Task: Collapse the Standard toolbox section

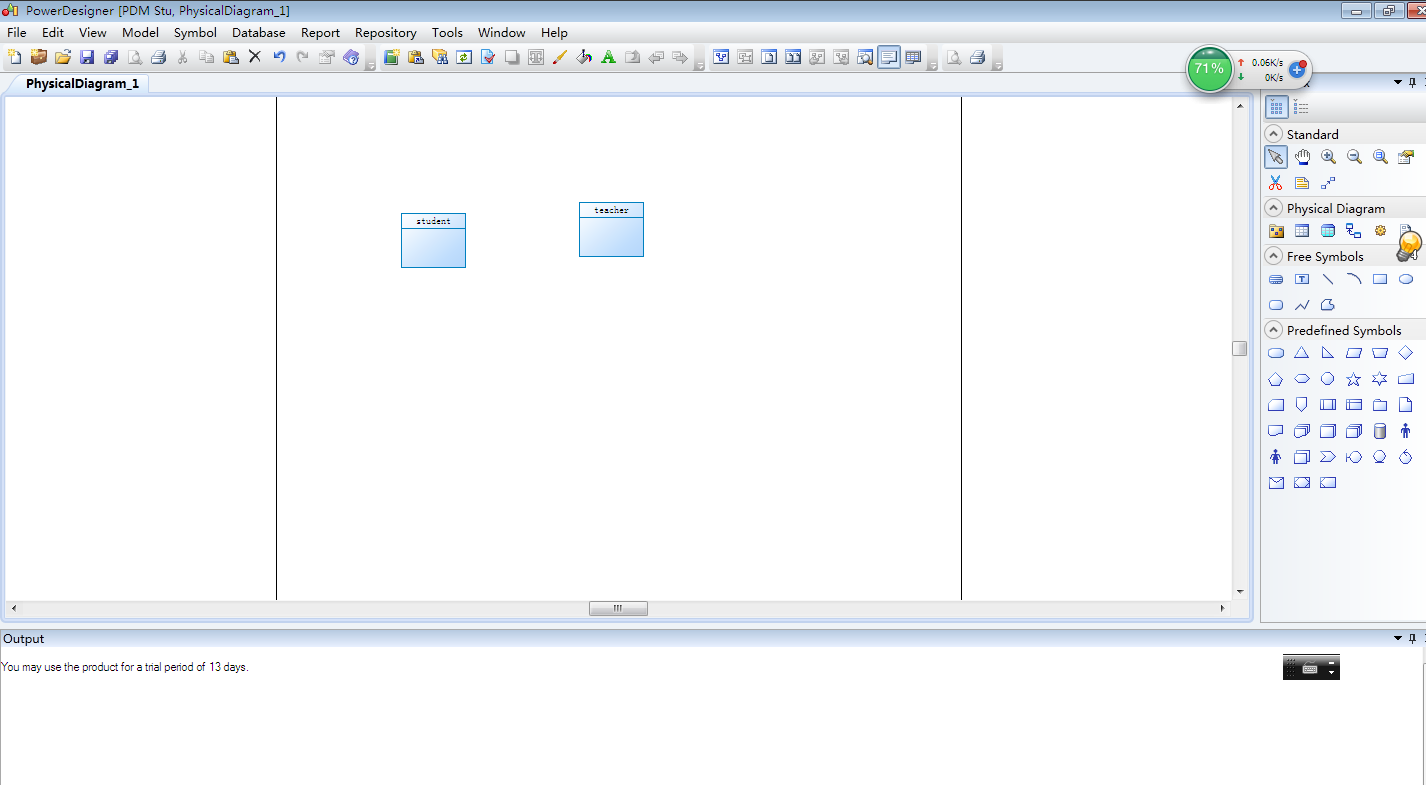Action: pyautogui.click(x=1274, y=134)
